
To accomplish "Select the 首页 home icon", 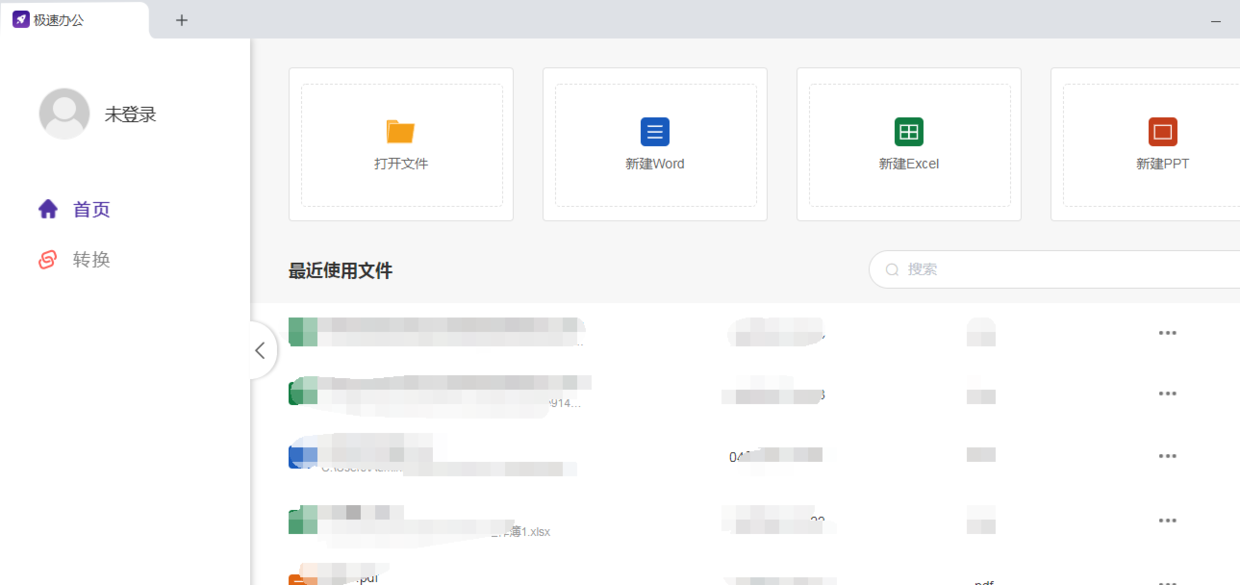I will (x=48, y=209).
